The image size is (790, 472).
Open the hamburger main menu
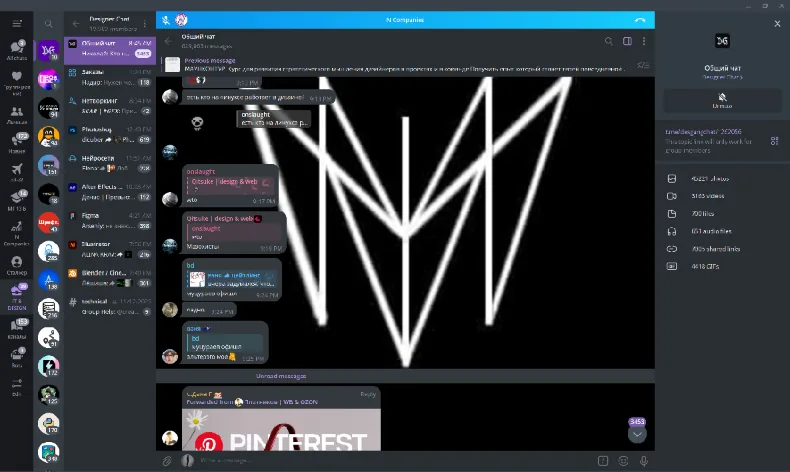point(17,23)
